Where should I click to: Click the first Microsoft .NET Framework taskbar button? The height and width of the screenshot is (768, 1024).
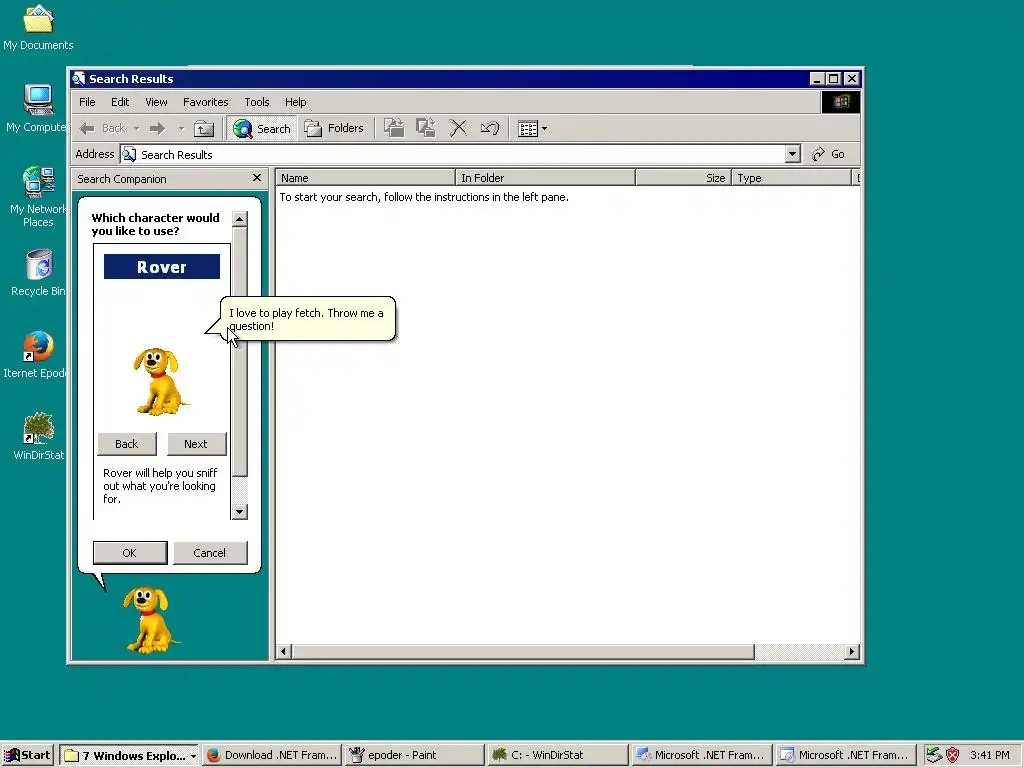click(701, 756)
